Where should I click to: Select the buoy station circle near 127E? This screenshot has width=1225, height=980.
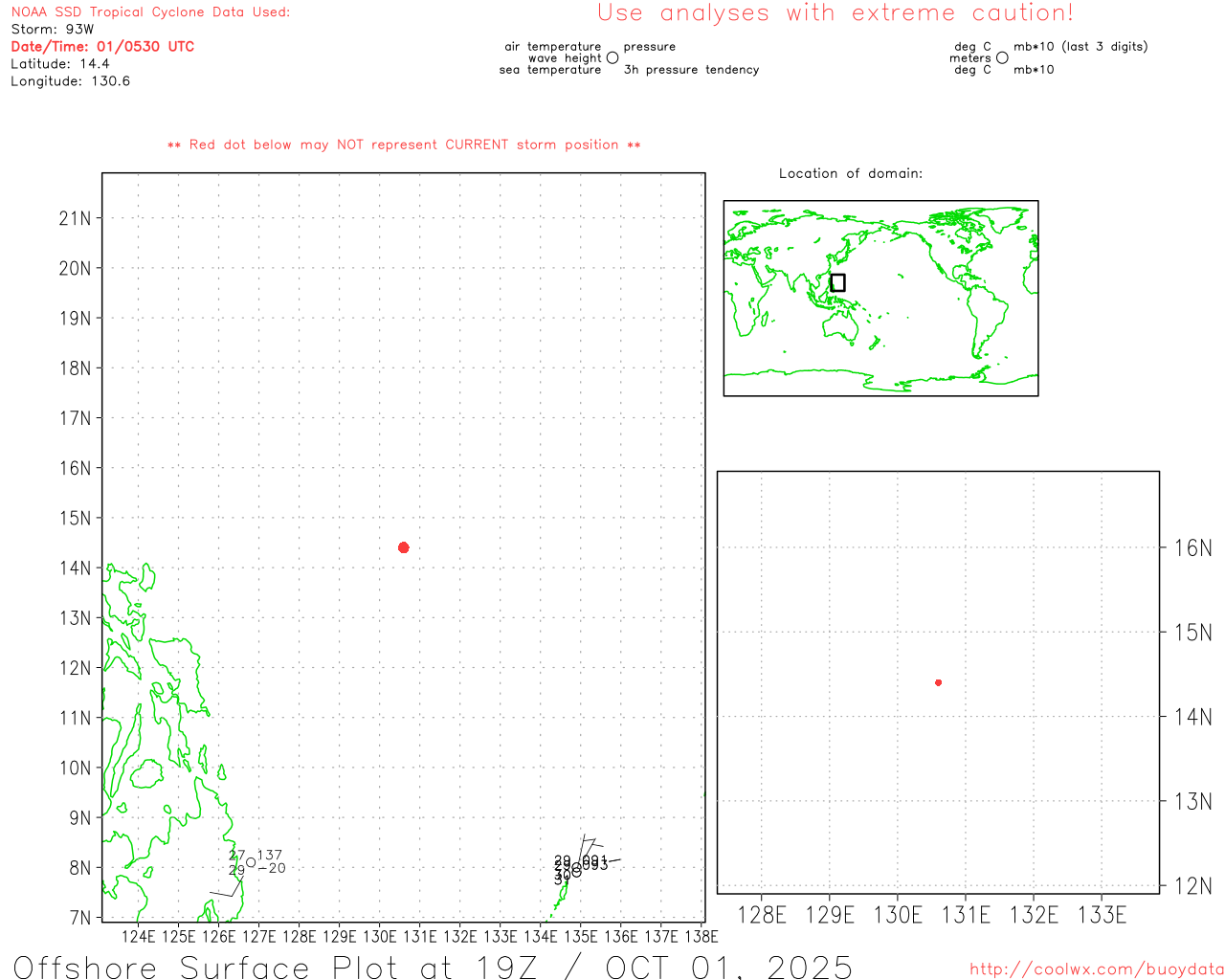(251, 862)
